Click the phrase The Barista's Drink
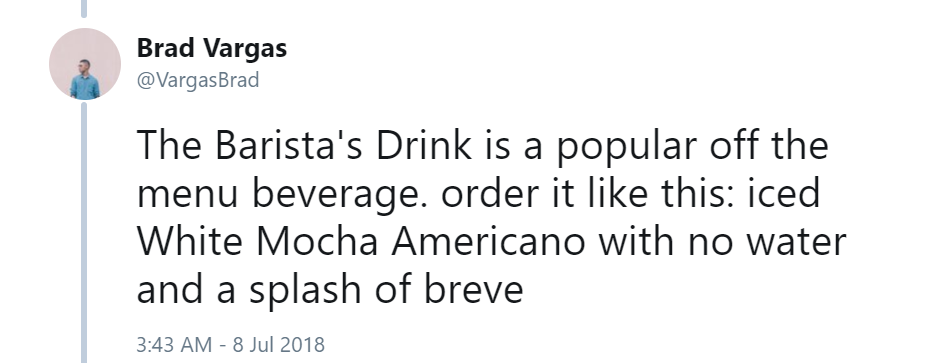 coord(304,146)
